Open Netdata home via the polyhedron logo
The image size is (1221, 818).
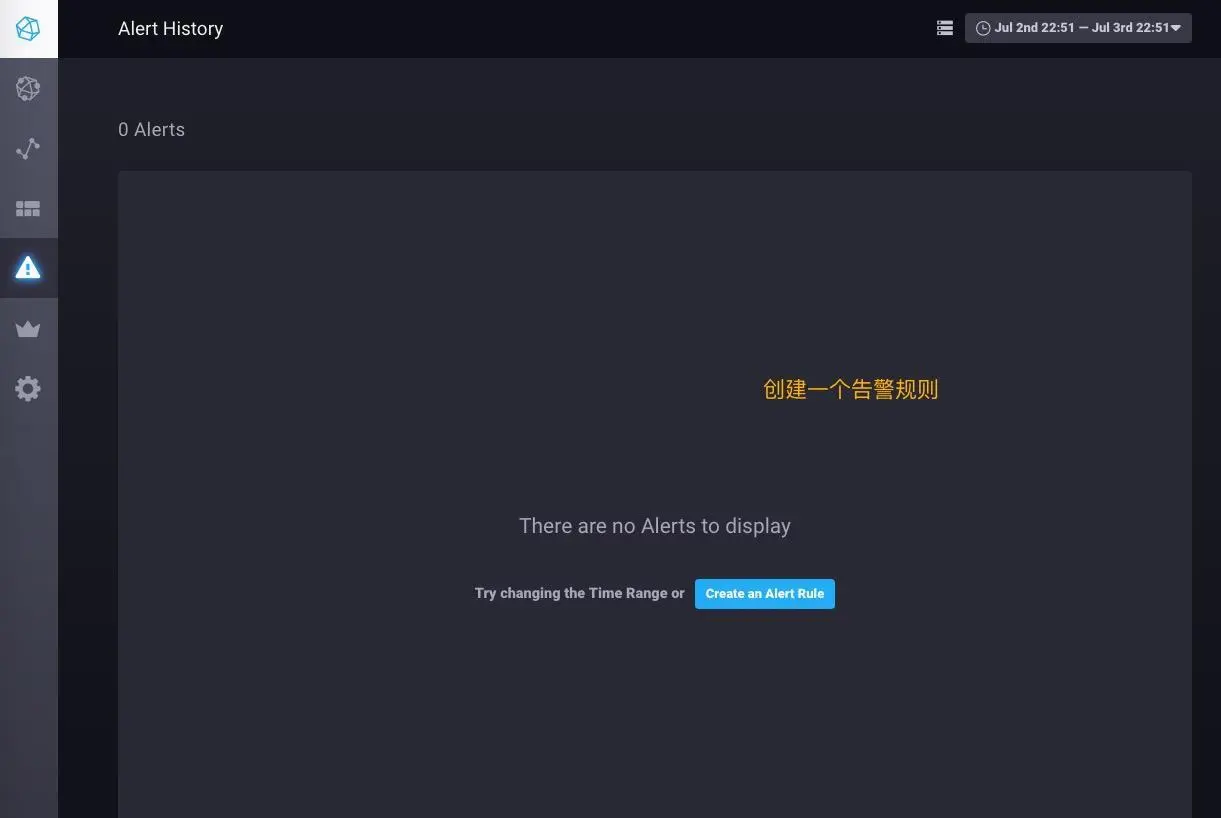28,28
